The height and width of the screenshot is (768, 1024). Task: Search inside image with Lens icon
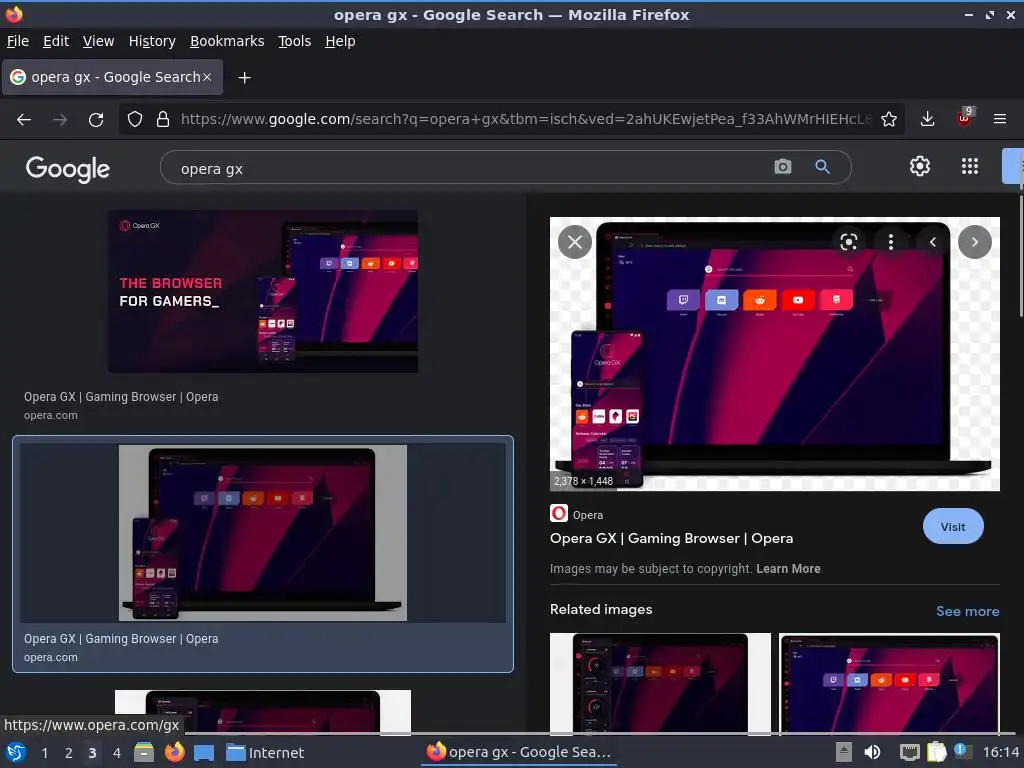tap(848, 242)
